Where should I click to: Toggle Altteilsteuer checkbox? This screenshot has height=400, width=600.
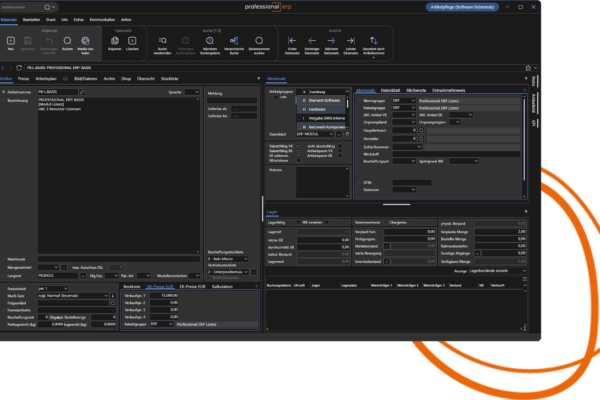point(298,160)
